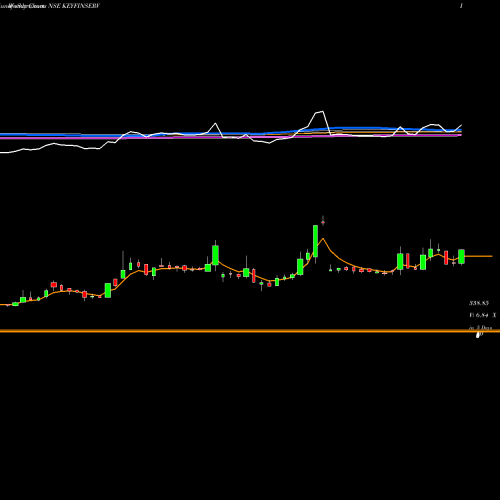The width and height of the screenshot is (500, 500).
Task: Select the last green candlestick on the right
Action: (x=461, y=257)
